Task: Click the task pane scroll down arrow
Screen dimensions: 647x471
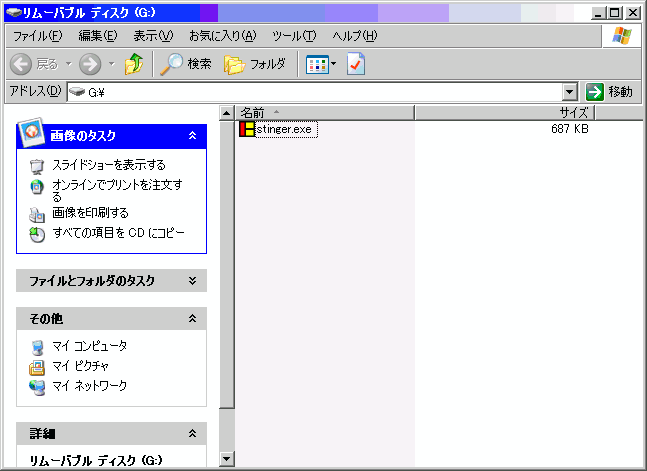Action: pos(227,459)
